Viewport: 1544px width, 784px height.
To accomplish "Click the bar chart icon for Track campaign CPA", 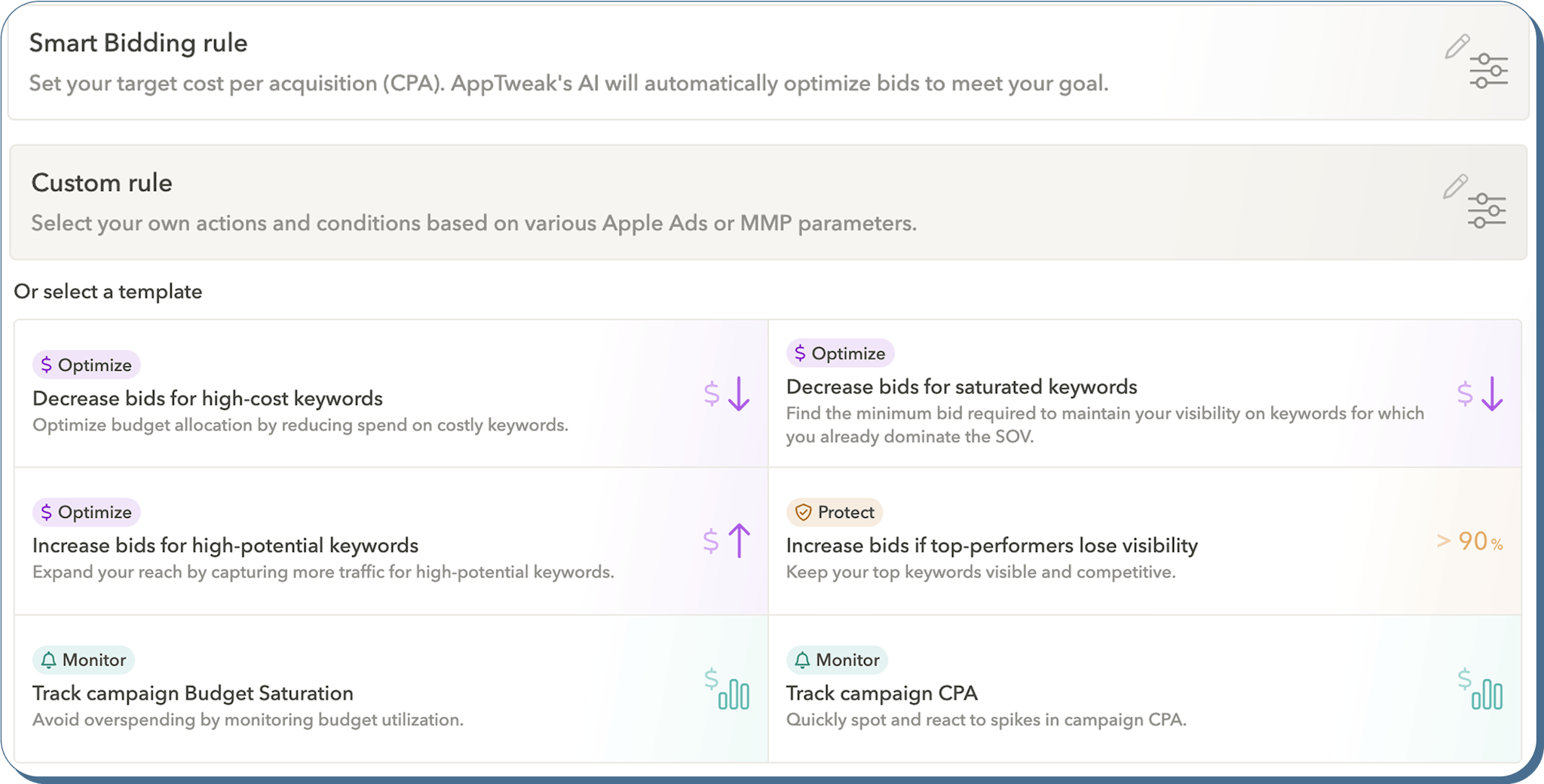I will (x=1480, y=689).
